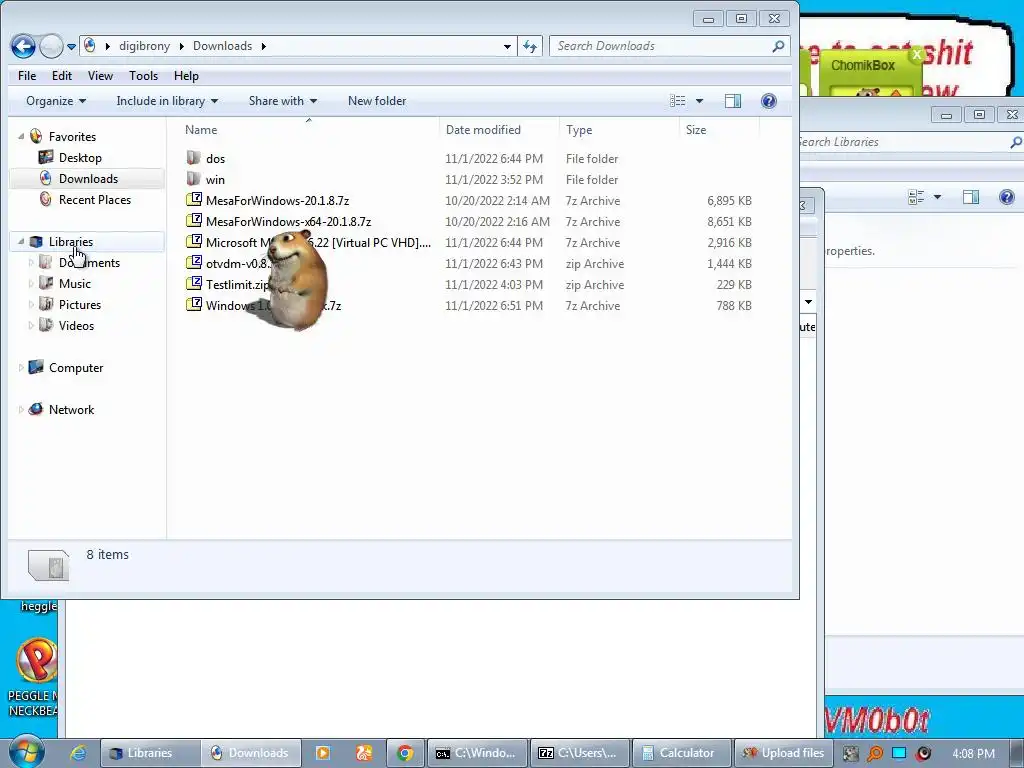1024x768 pixels.
Task: Expand the Network tree node
Action: pyautogui.click(x=21, y=409)
